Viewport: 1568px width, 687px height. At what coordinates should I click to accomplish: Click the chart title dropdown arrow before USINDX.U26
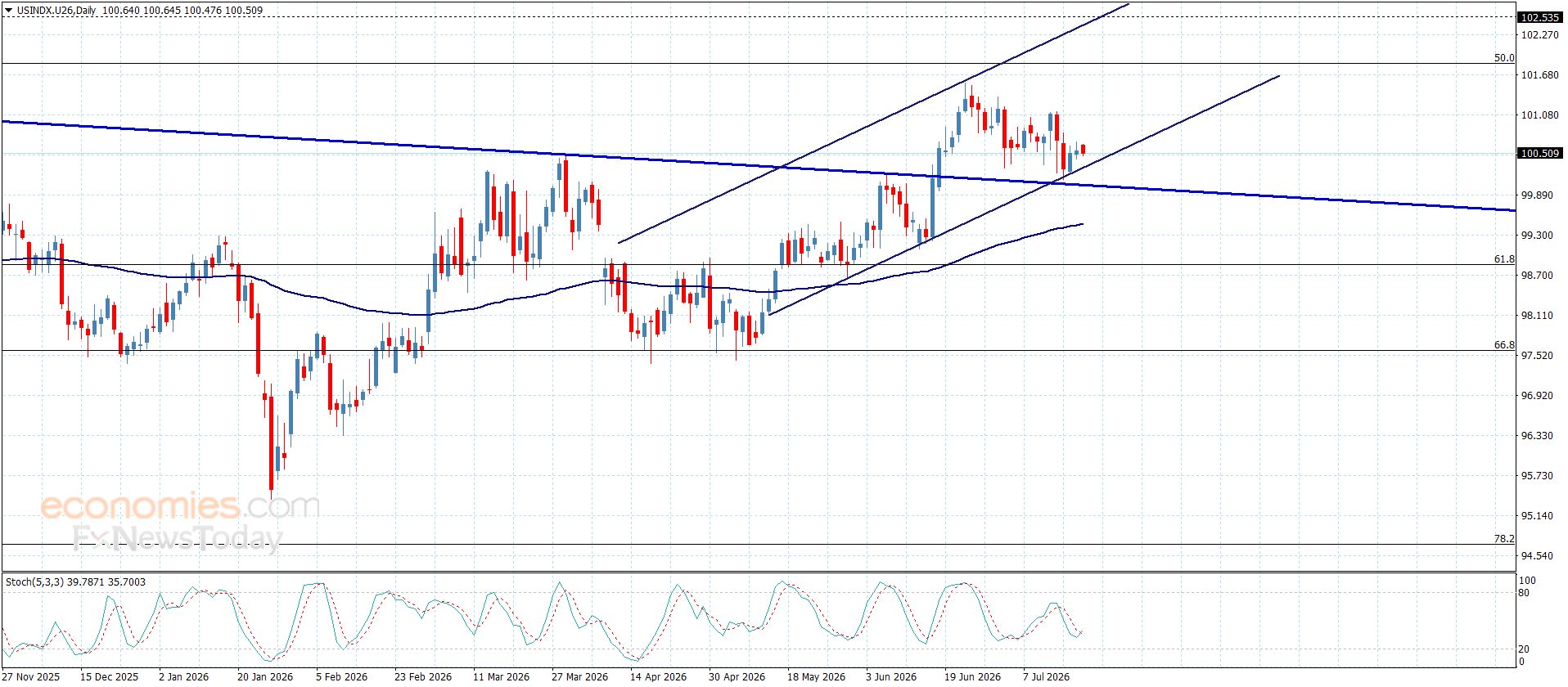pyautogui.click(x=8, y=11)
